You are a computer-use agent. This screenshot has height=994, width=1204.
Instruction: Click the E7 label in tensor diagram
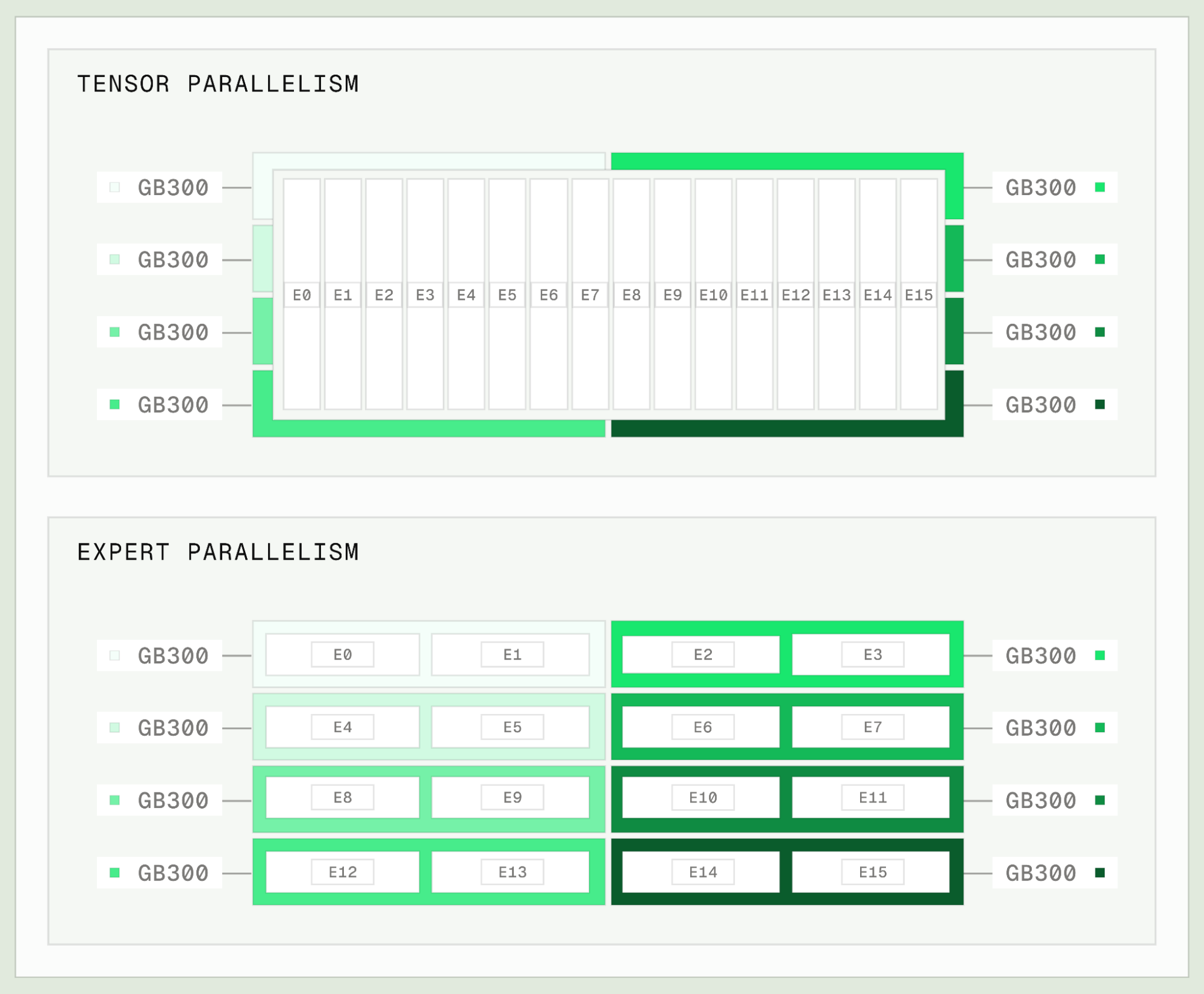click(590, 295)
